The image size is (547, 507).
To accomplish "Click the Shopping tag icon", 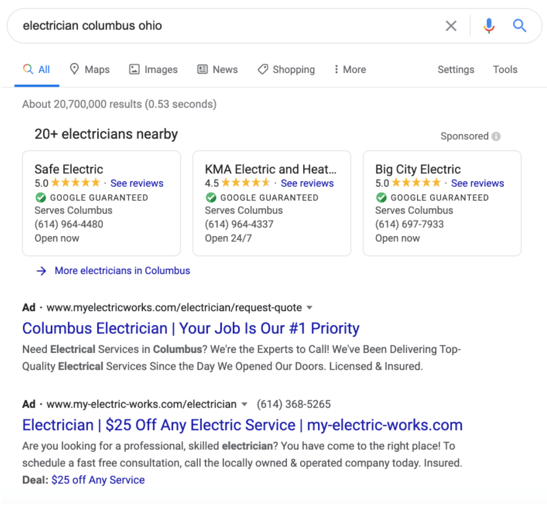I will (x=263, y=69).
